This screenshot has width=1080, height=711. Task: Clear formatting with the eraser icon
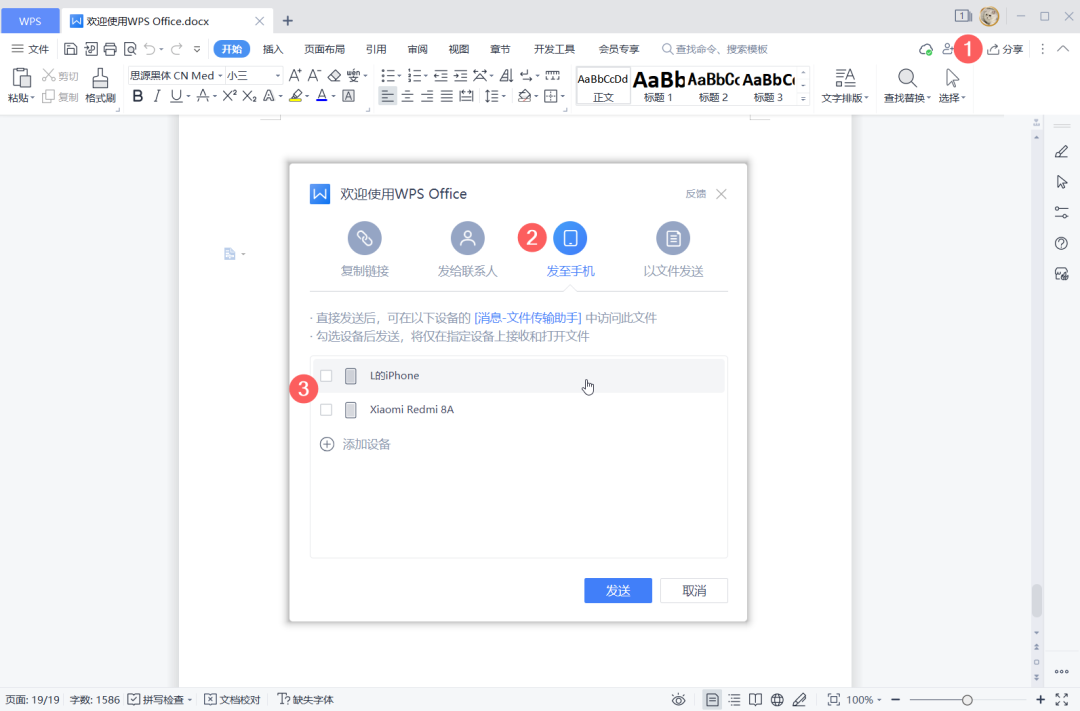[x=334, y=75]
